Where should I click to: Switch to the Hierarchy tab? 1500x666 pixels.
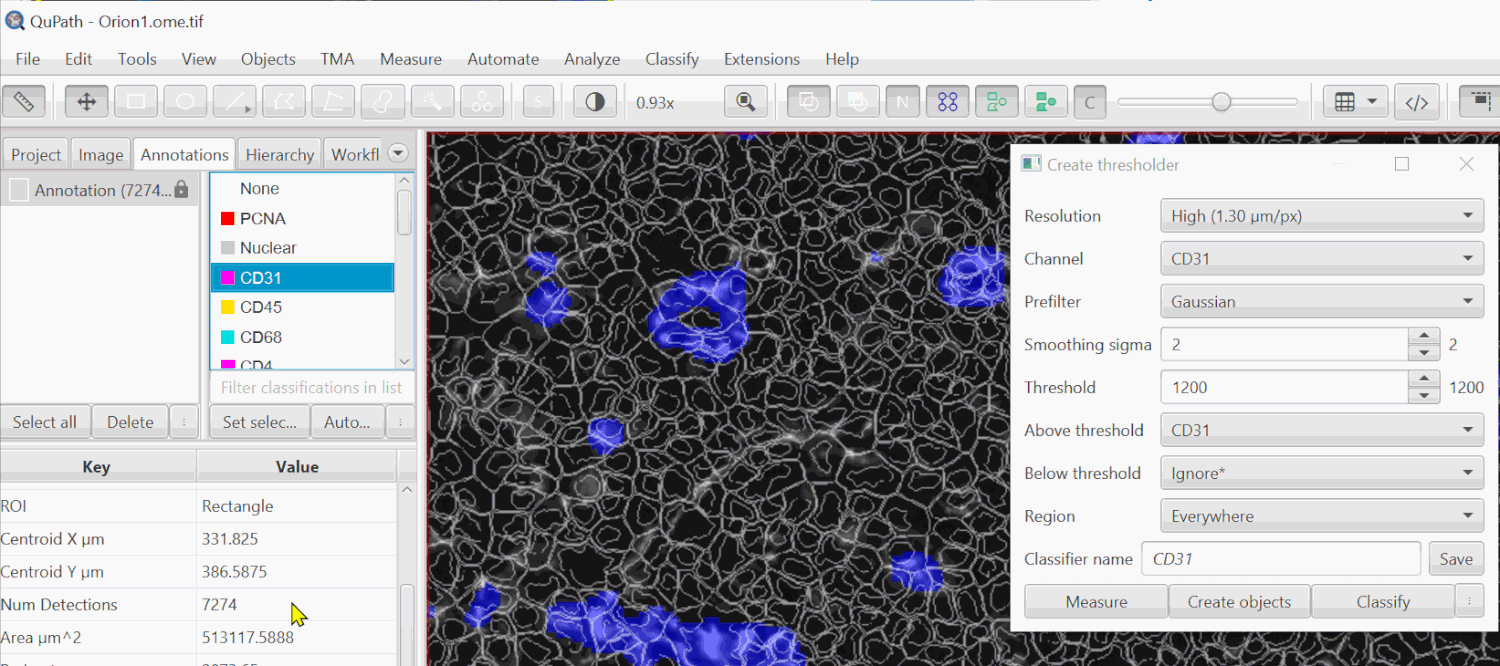coord(280,154)
